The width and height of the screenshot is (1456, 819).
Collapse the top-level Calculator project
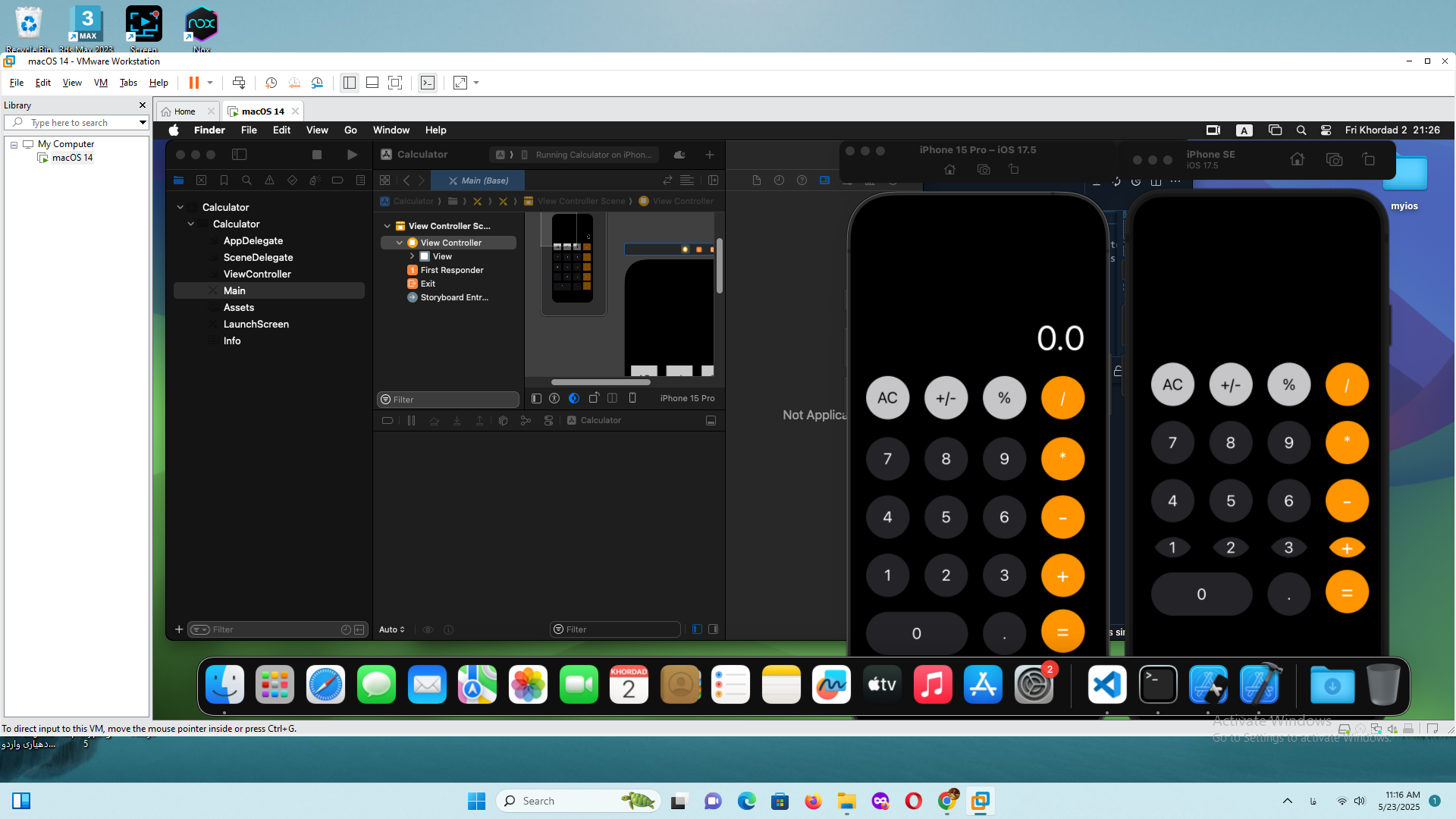click(x=180, y=207)
